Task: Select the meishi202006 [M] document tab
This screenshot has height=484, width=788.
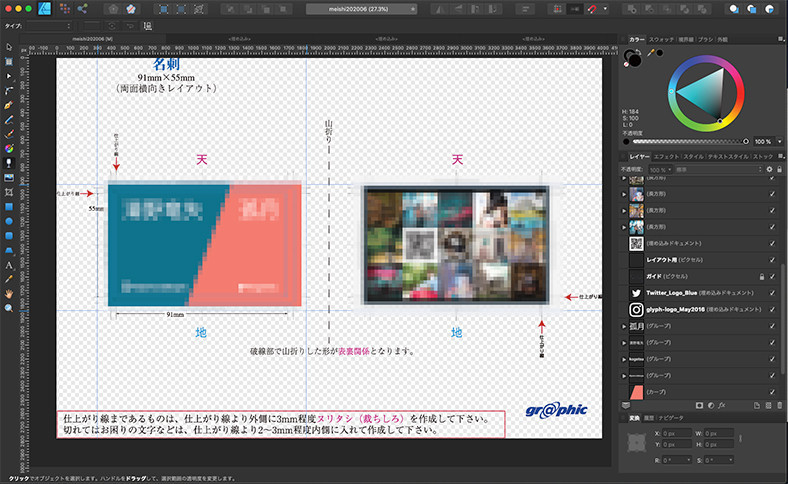Action: [92, 39]
